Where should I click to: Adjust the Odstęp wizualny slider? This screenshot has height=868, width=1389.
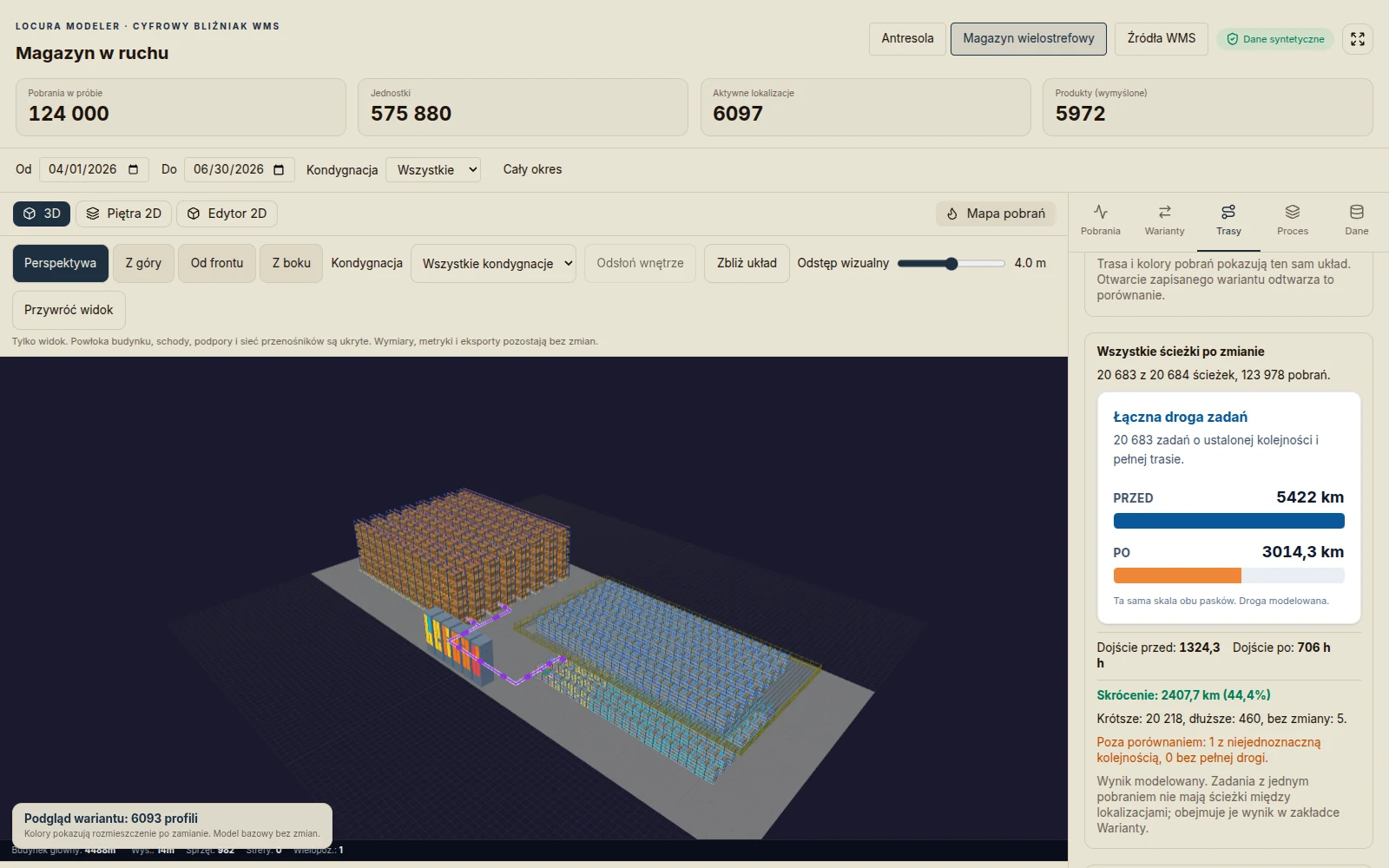(951, 263)
